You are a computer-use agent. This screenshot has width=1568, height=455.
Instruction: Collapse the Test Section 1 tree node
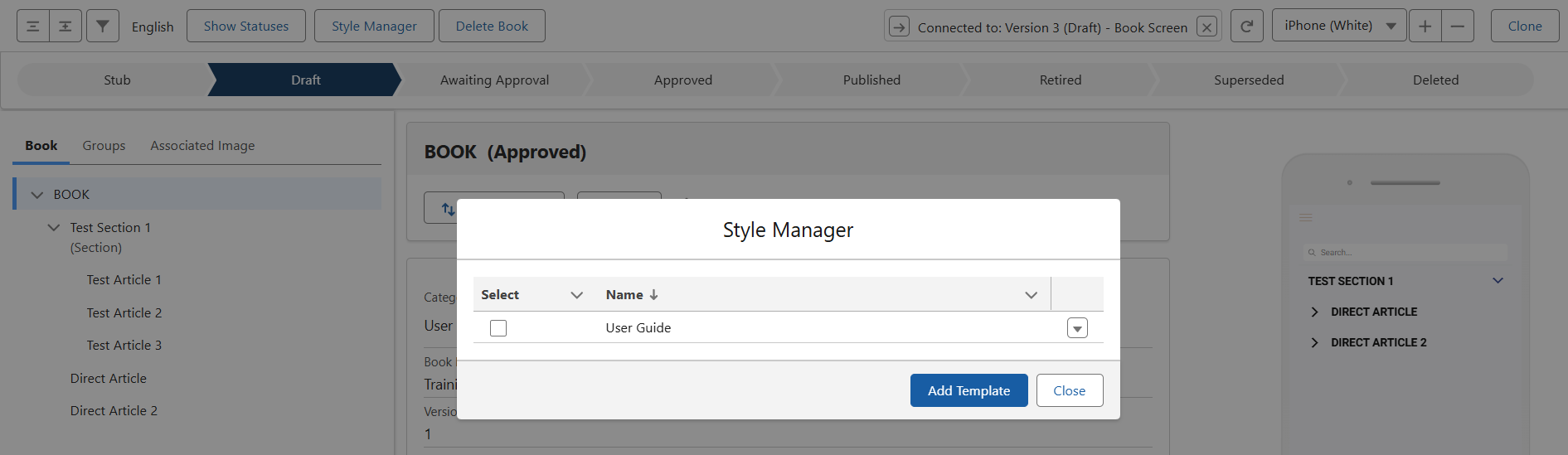coord(54,228)
